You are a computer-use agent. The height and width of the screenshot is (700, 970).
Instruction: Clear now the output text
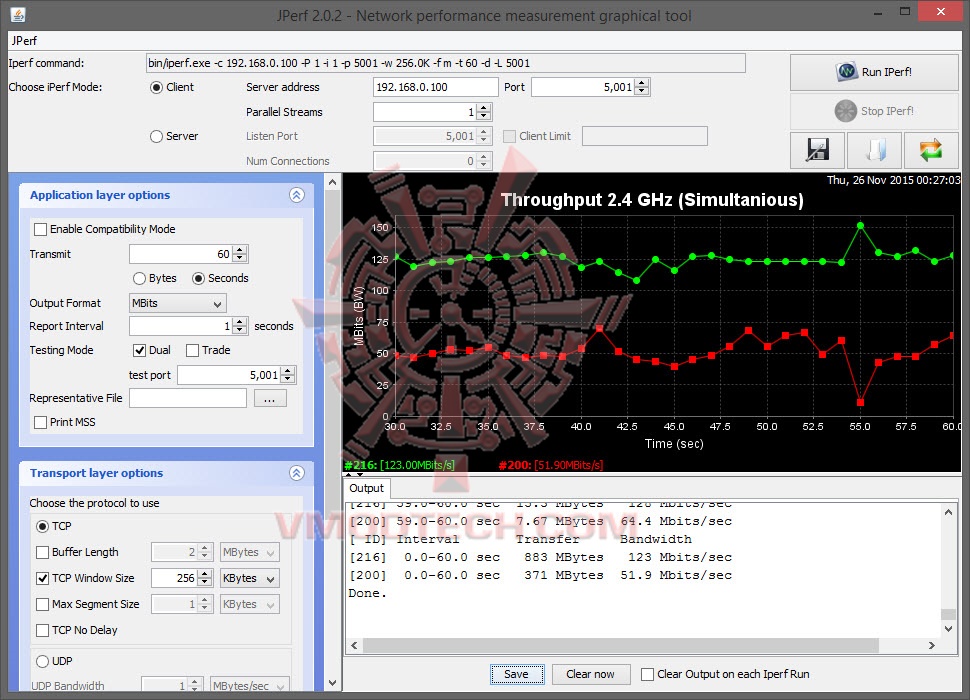tap(590, 674)
